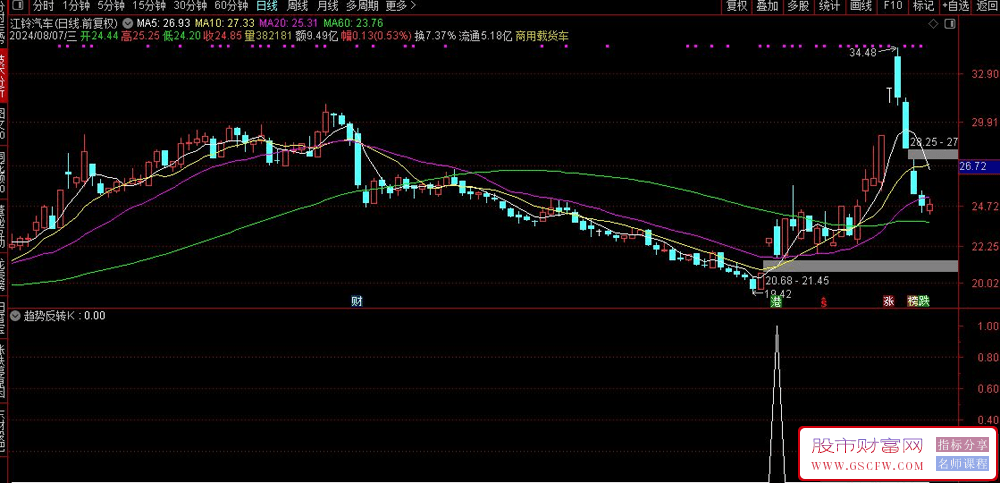Switch to 日线 daily chart
This screenshot has width=1000, height=483.
267,6
